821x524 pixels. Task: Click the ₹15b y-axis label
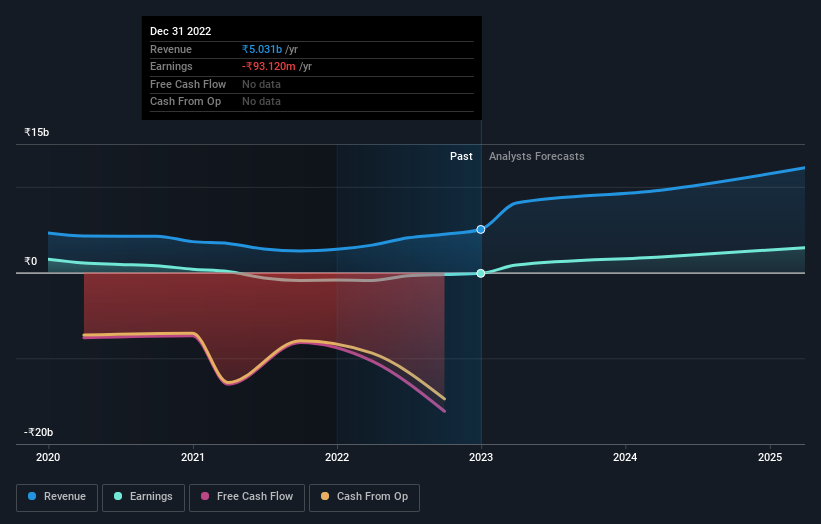click(x=37, y=132)
